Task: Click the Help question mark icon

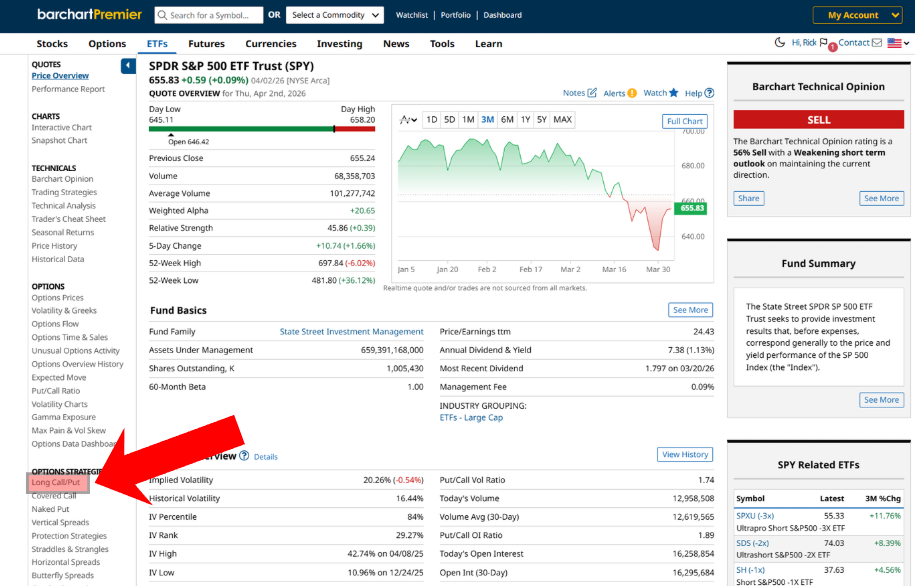Action: [709, 93]
